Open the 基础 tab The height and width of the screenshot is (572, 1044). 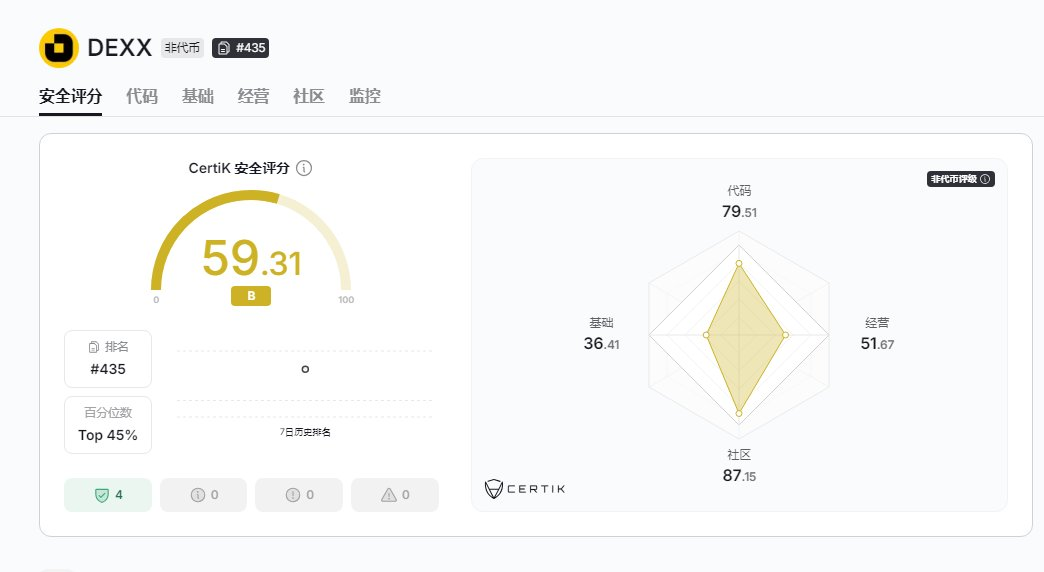coord(198,97)
